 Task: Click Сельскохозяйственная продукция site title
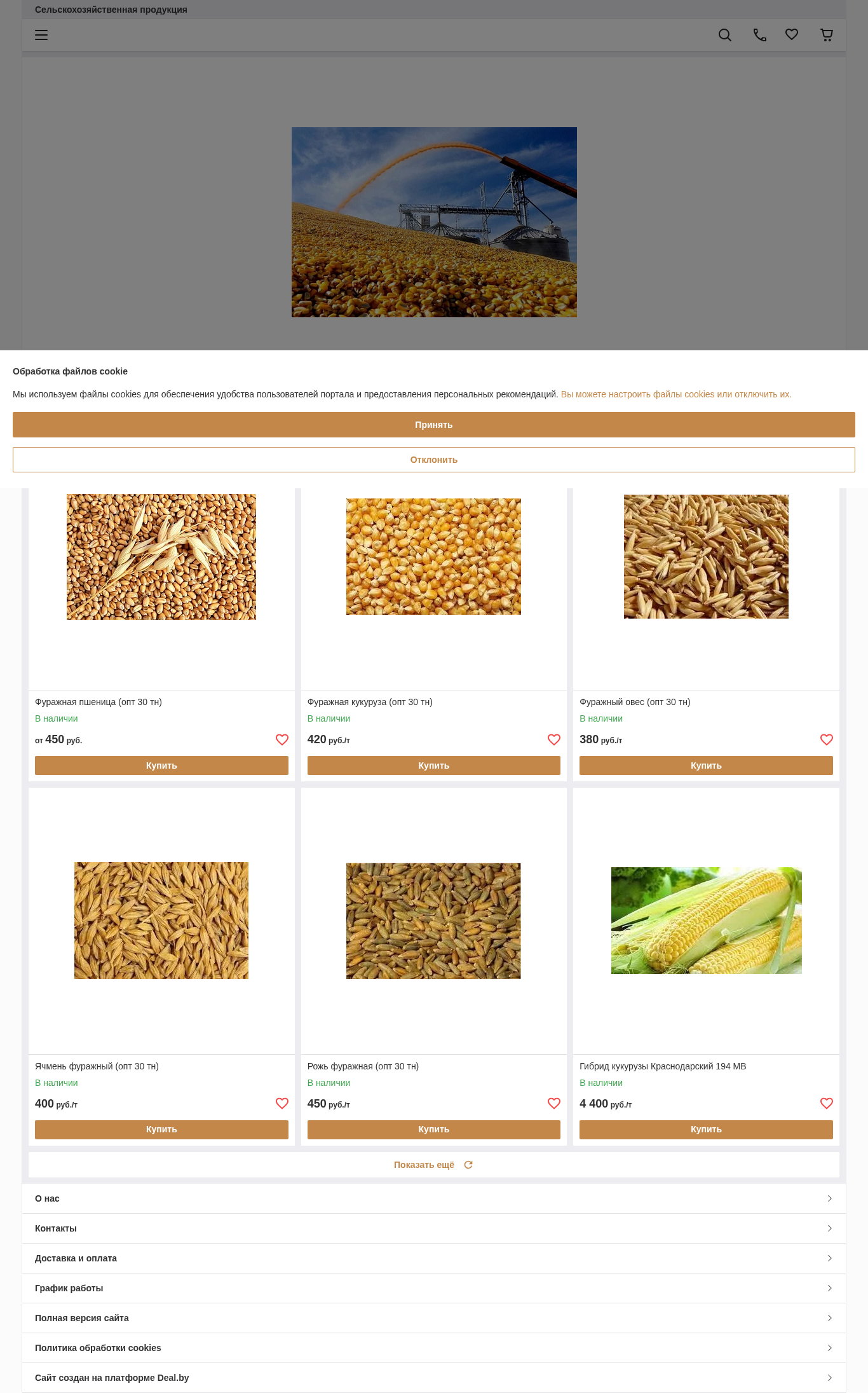[111, 10]
